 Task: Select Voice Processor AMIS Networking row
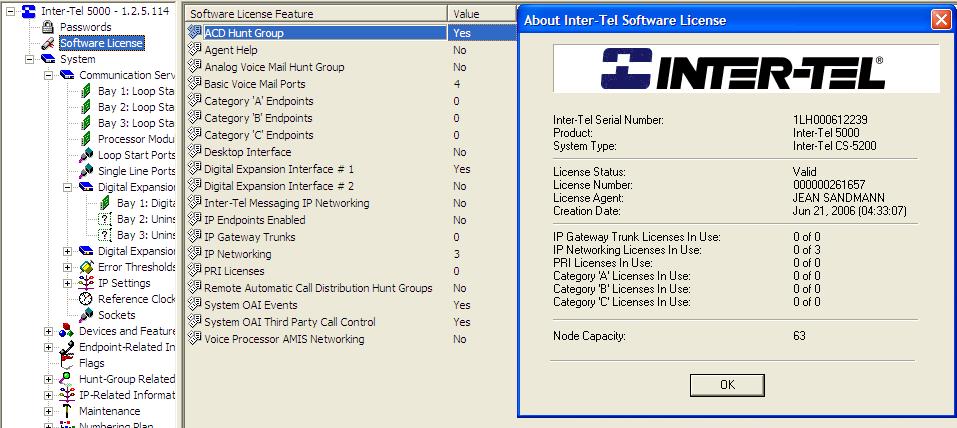(x=351, y=339)
